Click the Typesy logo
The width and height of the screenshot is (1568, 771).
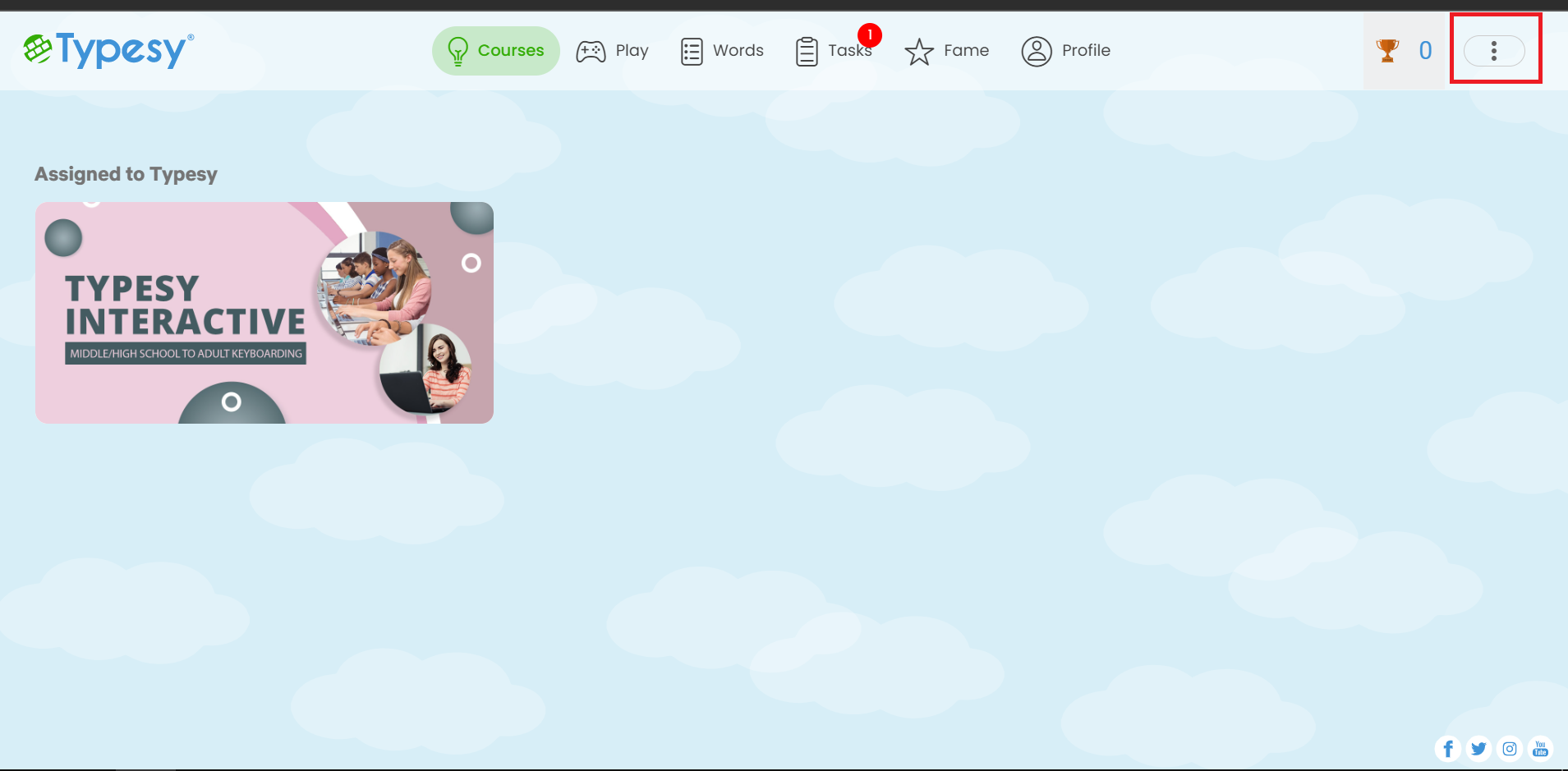[108, 50]
